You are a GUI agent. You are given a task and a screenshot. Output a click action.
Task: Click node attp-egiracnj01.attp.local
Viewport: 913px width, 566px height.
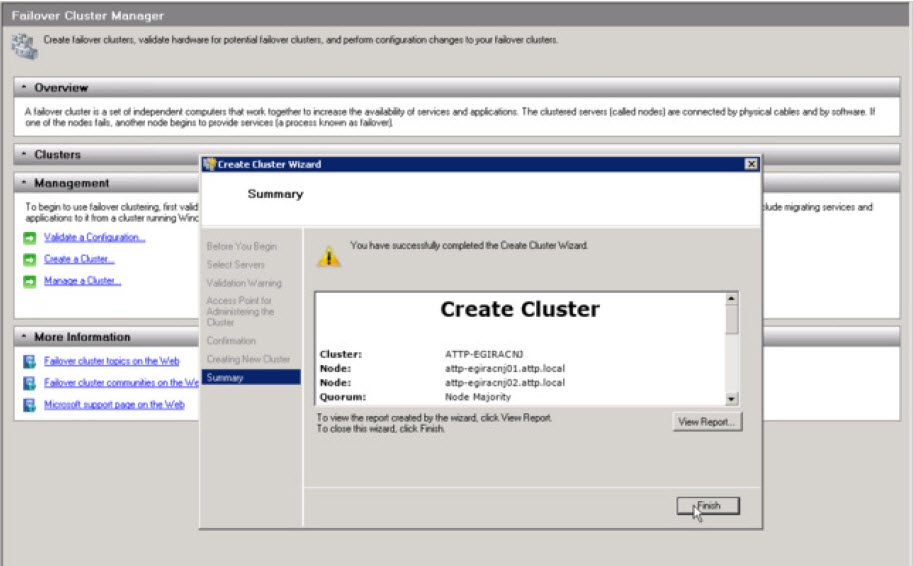click(x=505, y=369)
